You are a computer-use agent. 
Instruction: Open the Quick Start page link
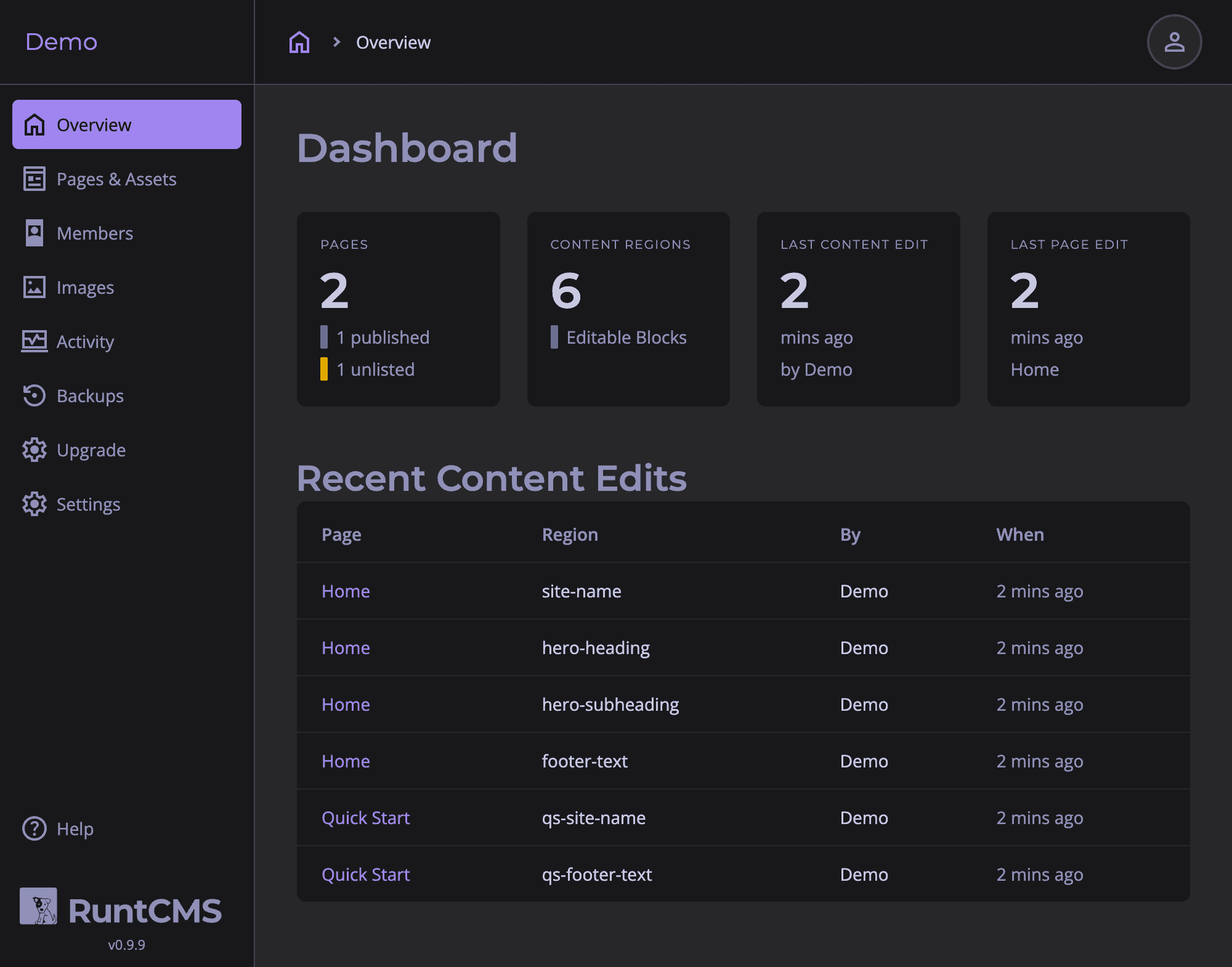(366, 817)
